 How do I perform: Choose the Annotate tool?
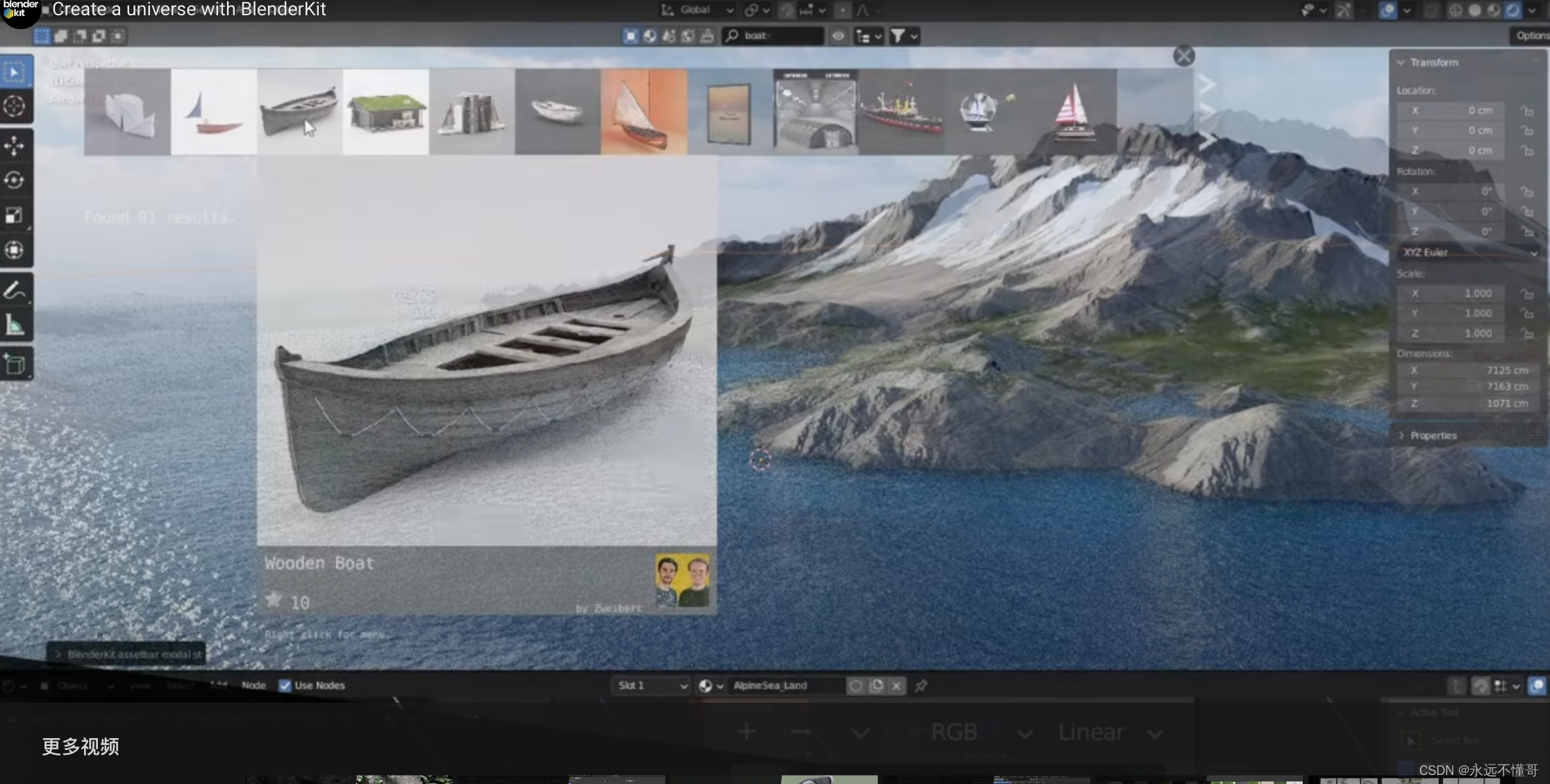15,290
